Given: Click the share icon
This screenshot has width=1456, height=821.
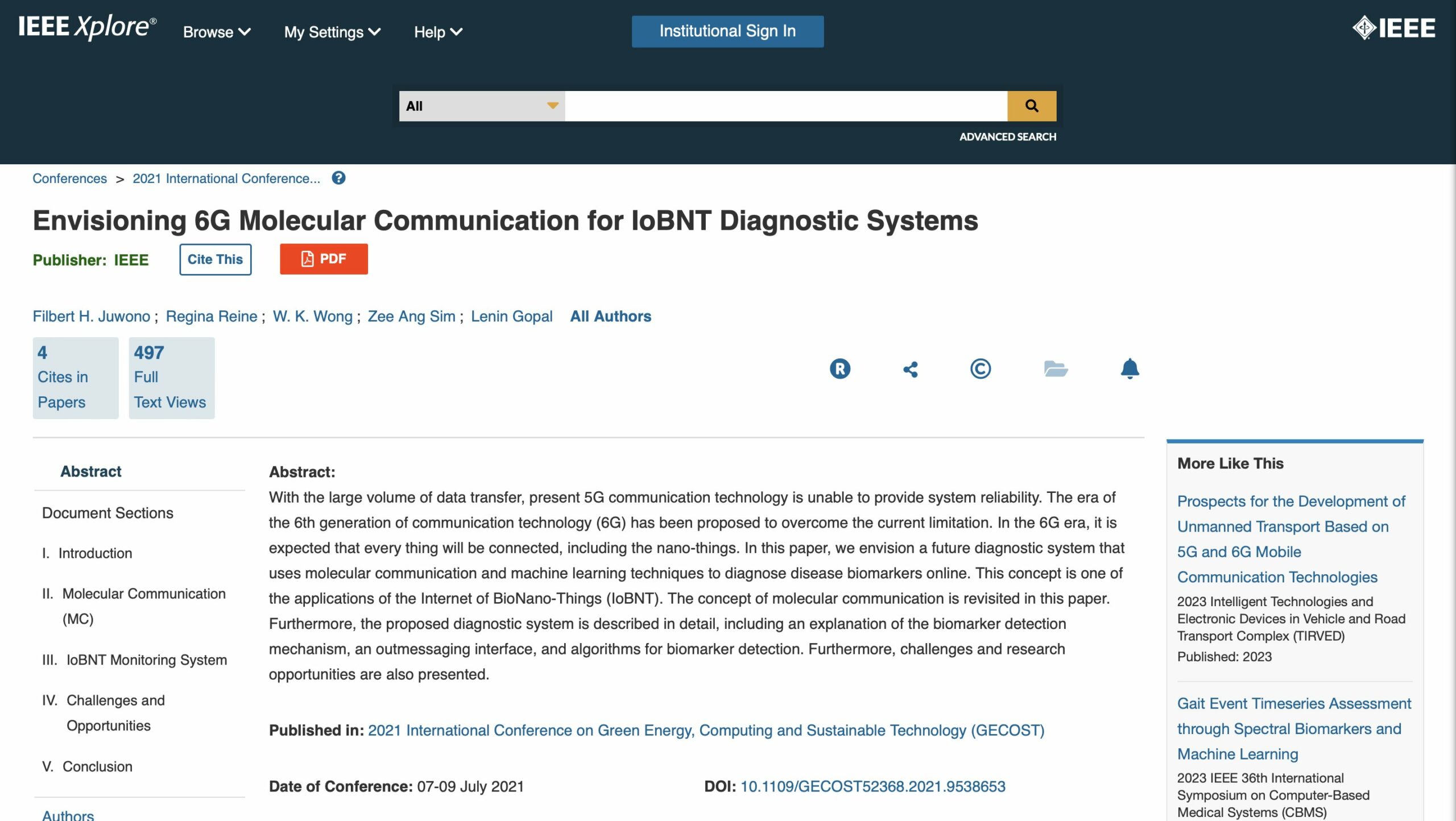Looking at the screenshot, I should [911, 369].
